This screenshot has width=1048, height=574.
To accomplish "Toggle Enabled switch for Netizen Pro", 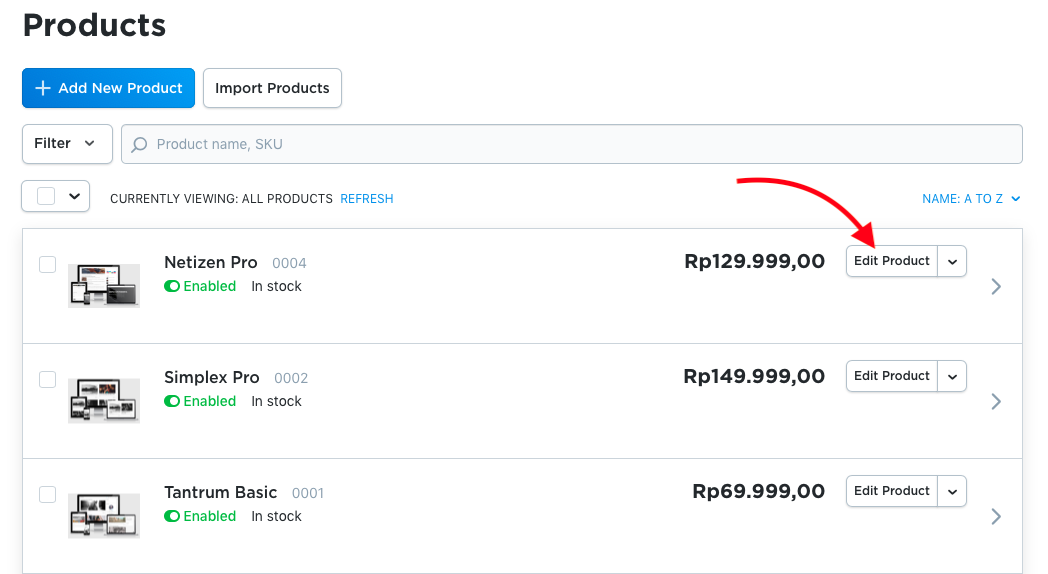I will [172, 286].
